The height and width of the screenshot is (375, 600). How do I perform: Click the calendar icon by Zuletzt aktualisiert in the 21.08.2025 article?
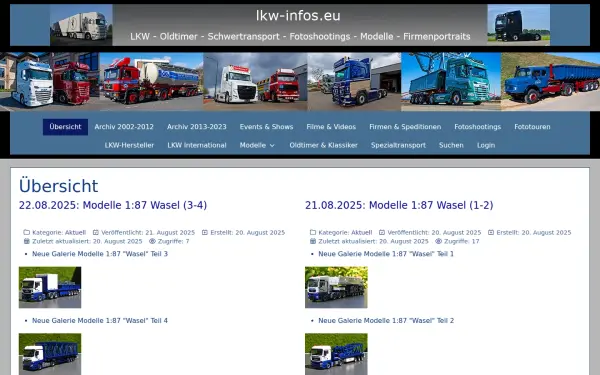tap(313, 241)
